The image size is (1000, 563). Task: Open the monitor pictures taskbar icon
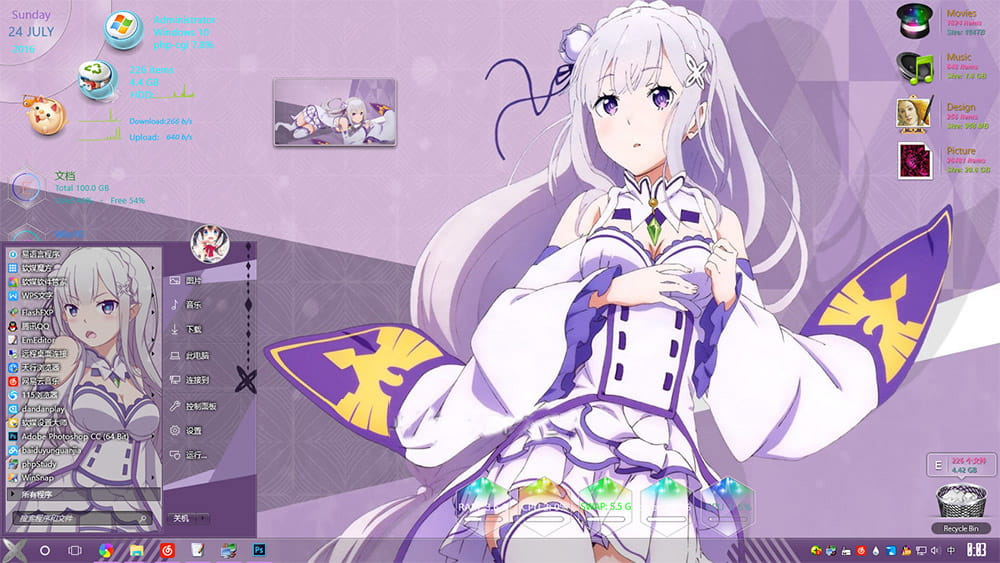tap(228, 550)
